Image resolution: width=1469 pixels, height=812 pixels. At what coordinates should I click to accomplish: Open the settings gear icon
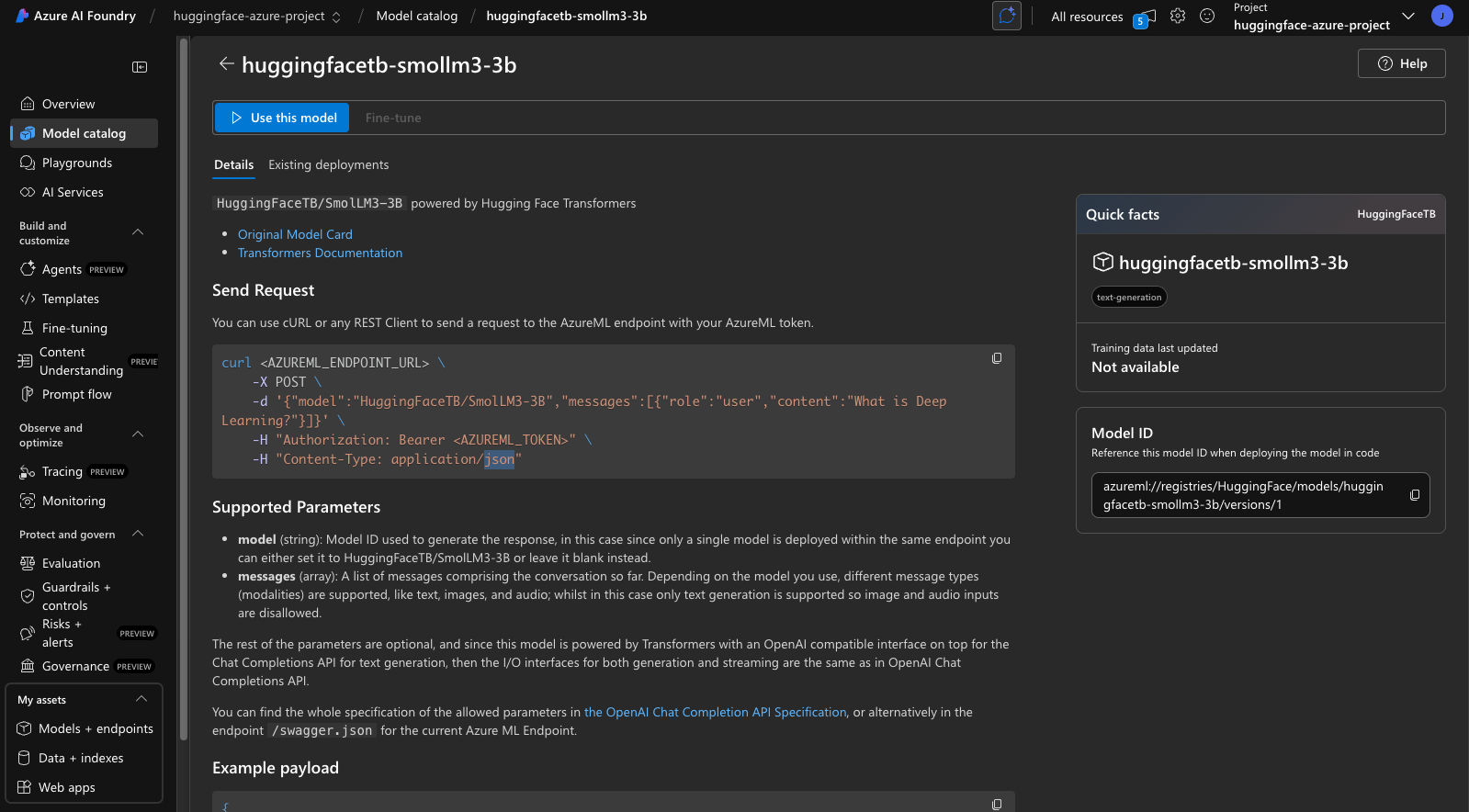pos(1178,17)
